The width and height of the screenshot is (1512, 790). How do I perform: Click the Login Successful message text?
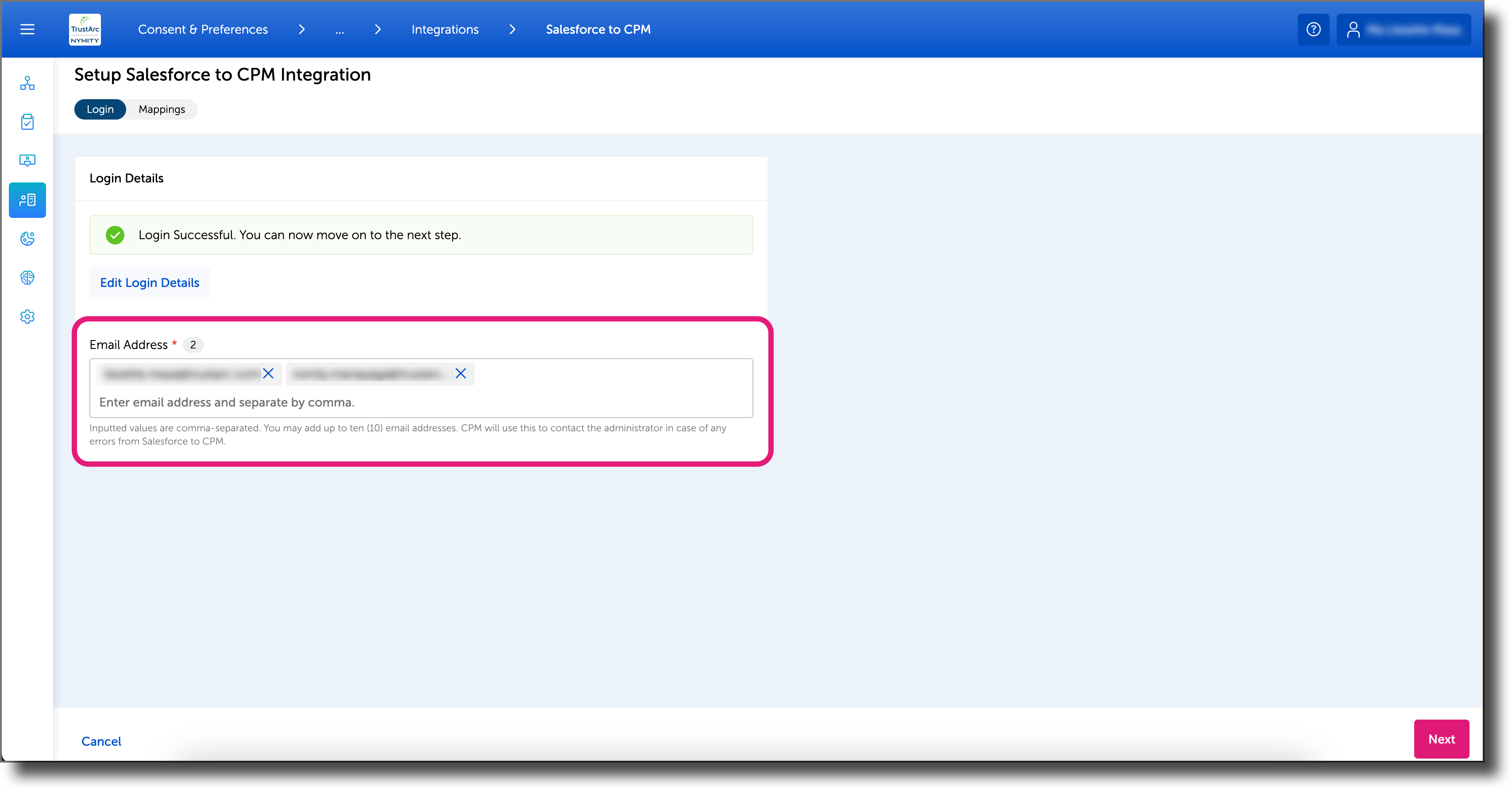300,235
